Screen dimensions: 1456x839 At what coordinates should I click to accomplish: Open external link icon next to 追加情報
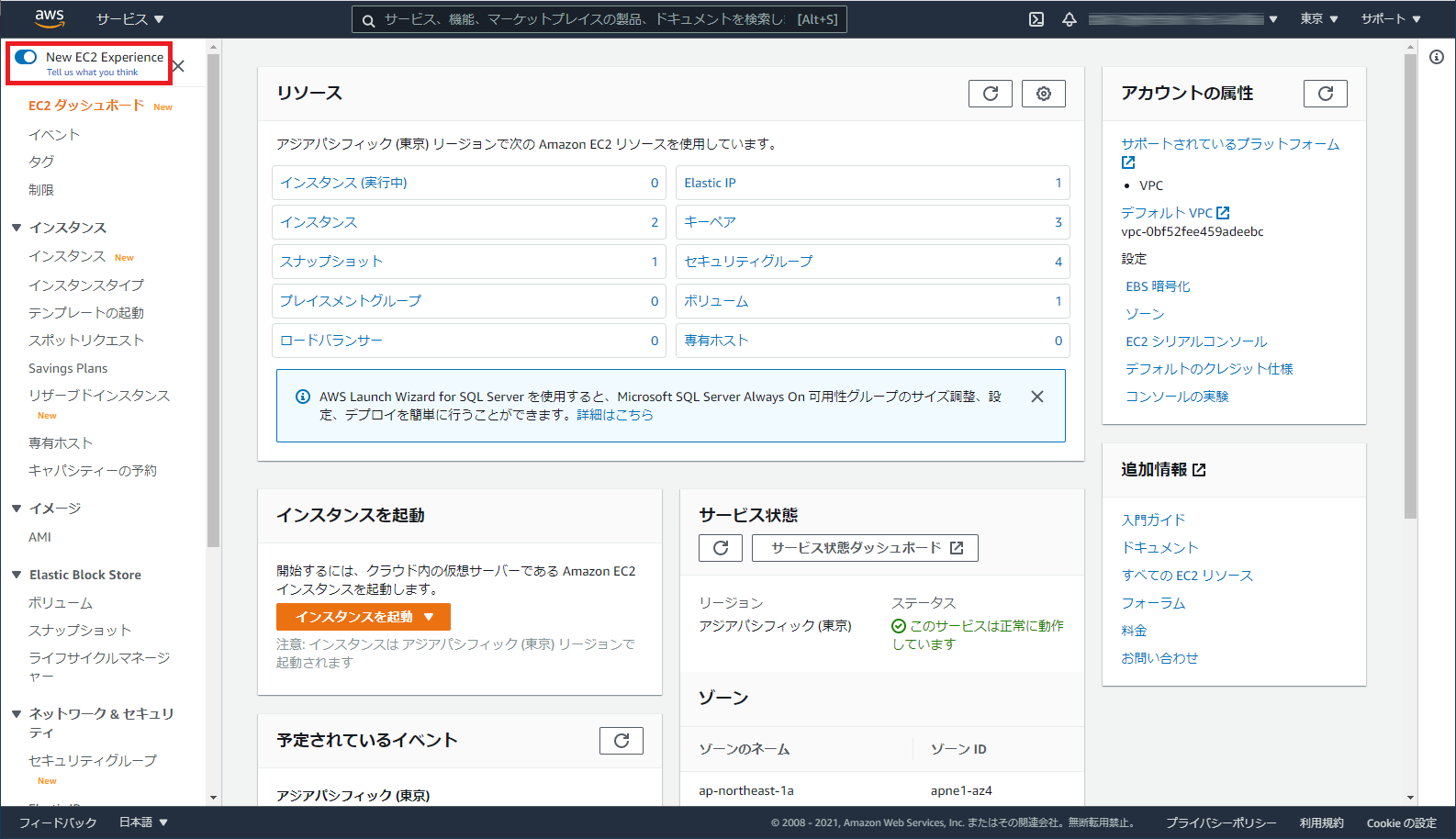[1199, 470]
